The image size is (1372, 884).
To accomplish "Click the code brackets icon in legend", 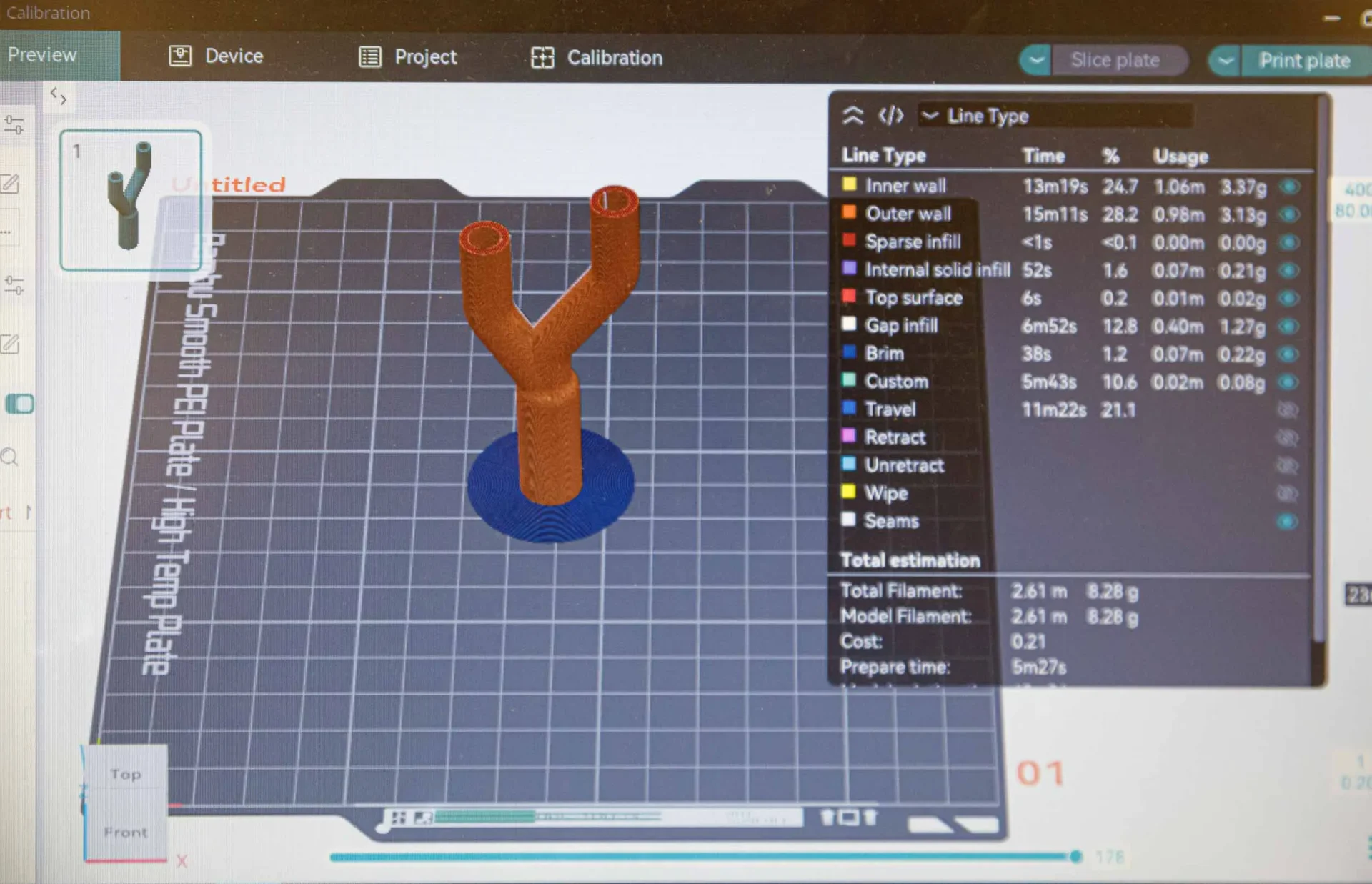I will pyautogui.click(x=890, y=115).
